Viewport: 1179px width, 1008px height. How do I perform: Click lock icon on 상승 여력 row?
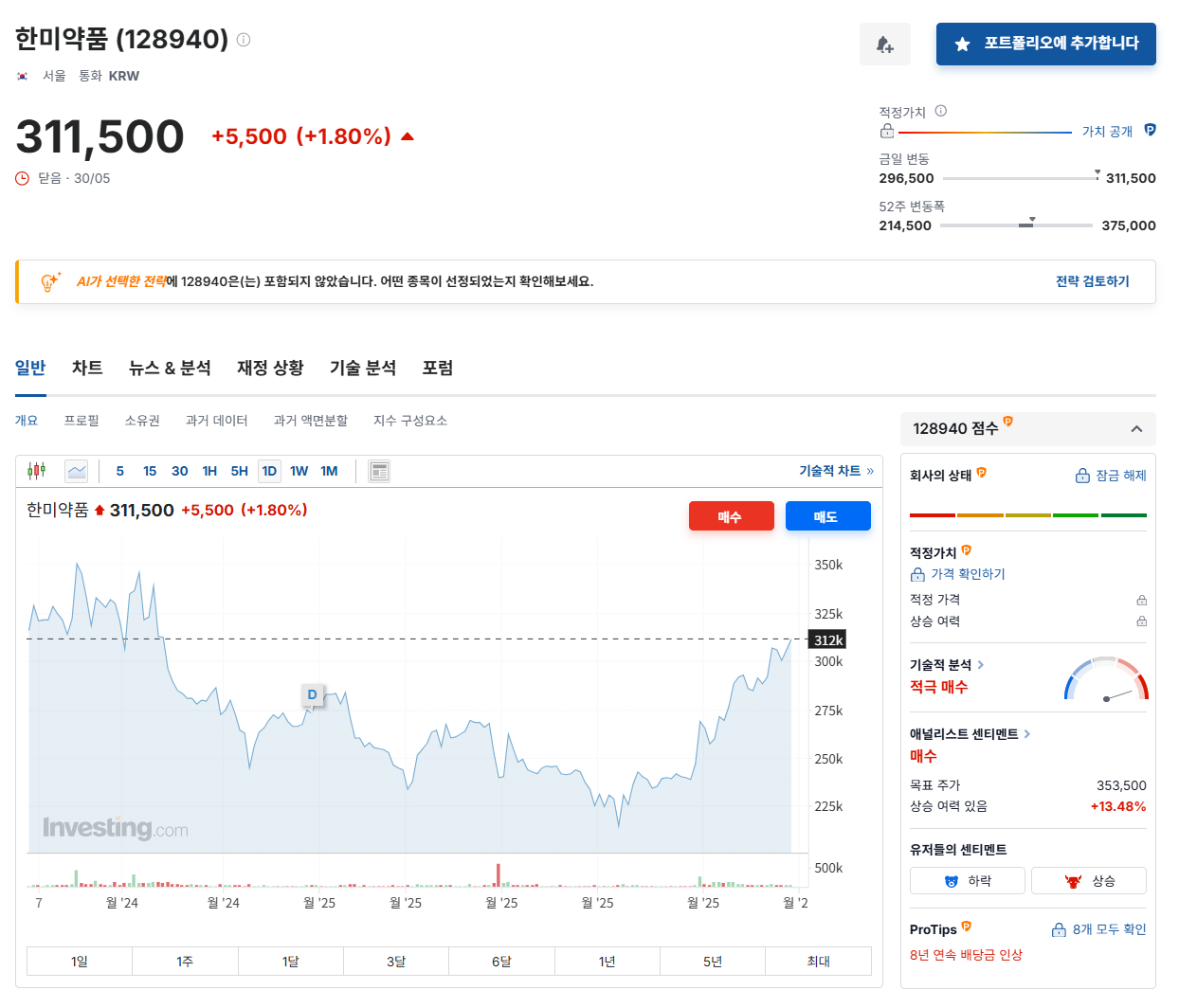(1141, 621)
